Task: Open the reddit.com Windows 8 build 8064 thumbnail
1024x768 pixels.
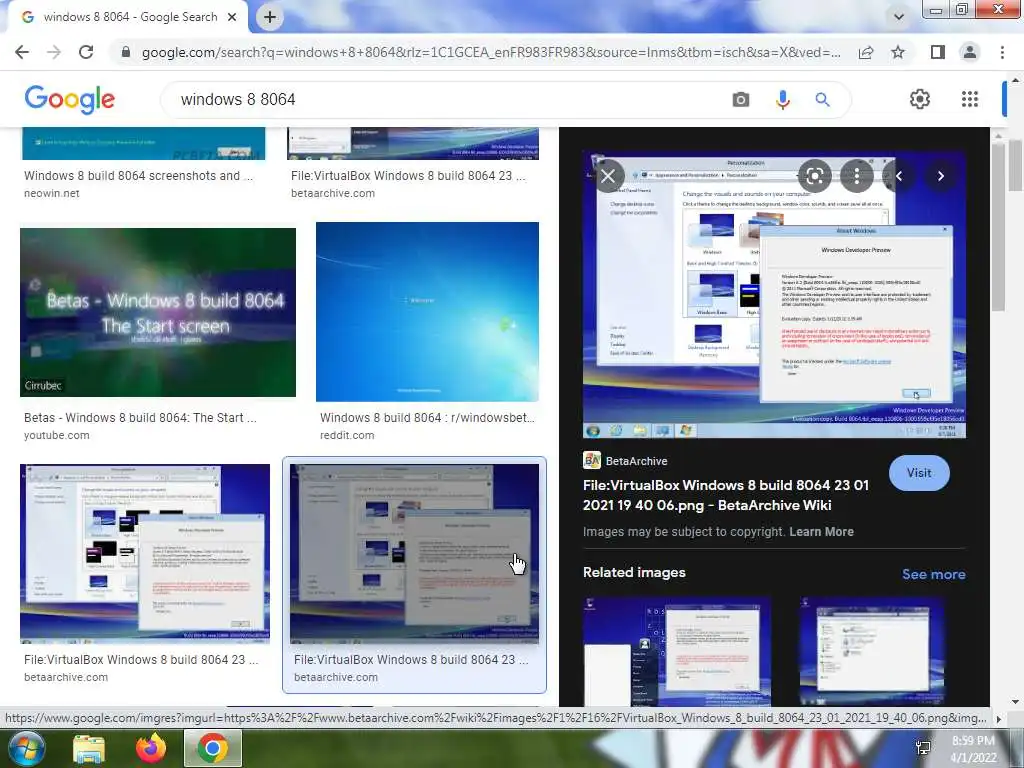Action: (427, 312)
